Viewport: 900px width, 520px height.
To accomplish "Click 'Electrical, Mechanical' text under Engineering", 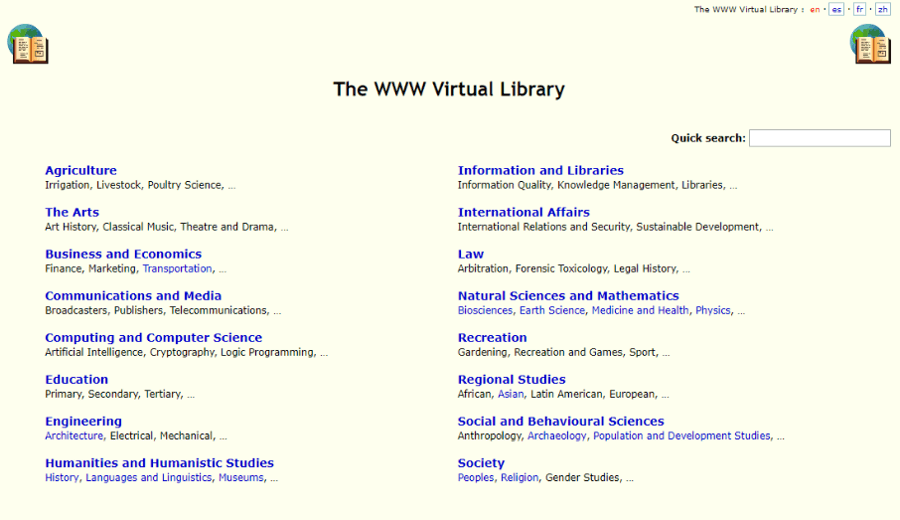I will [162, 436].
